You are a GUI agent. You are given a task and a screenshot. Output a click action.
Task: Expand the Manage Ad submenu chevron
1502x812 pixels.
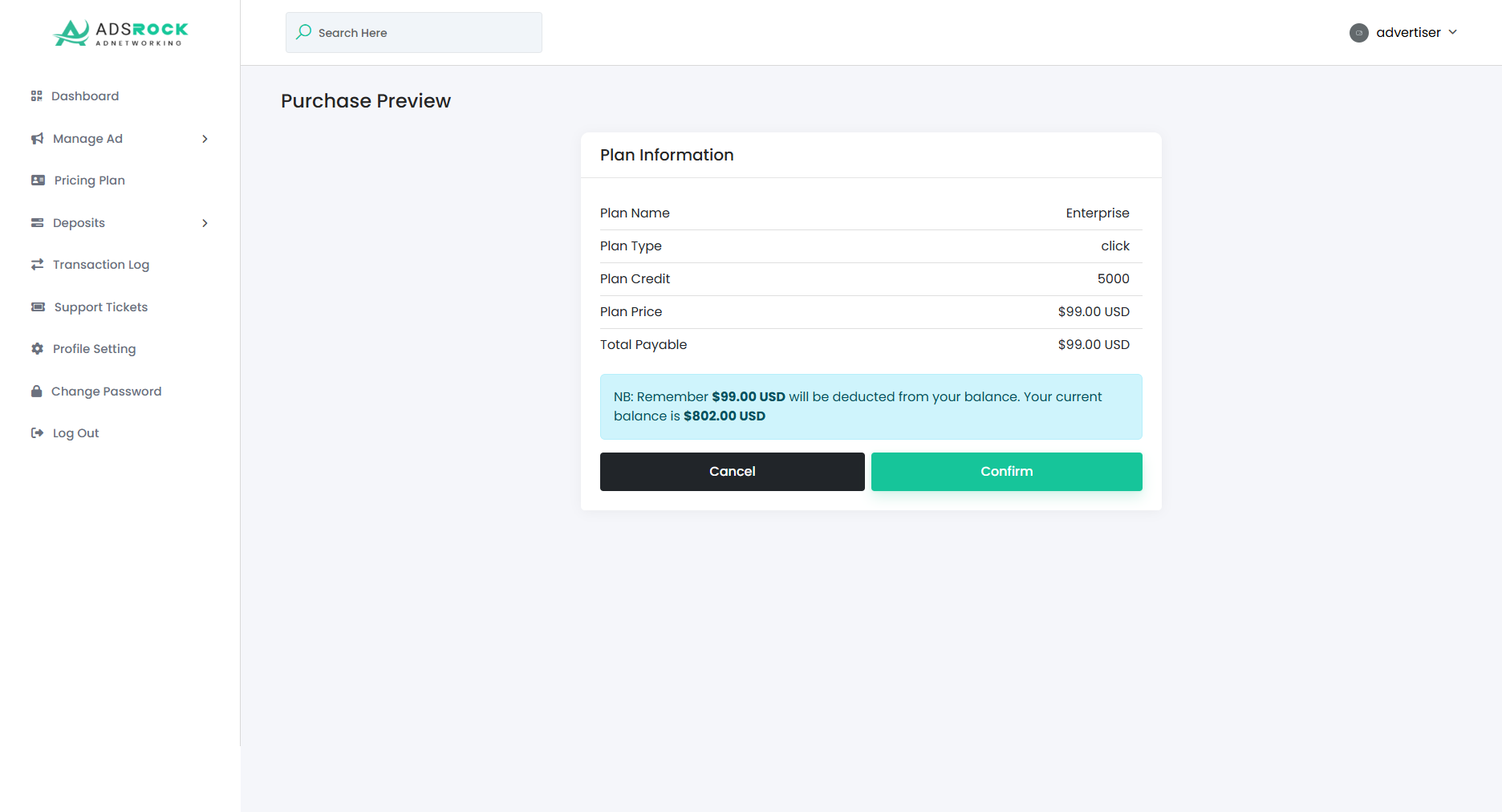click(205, 139)
